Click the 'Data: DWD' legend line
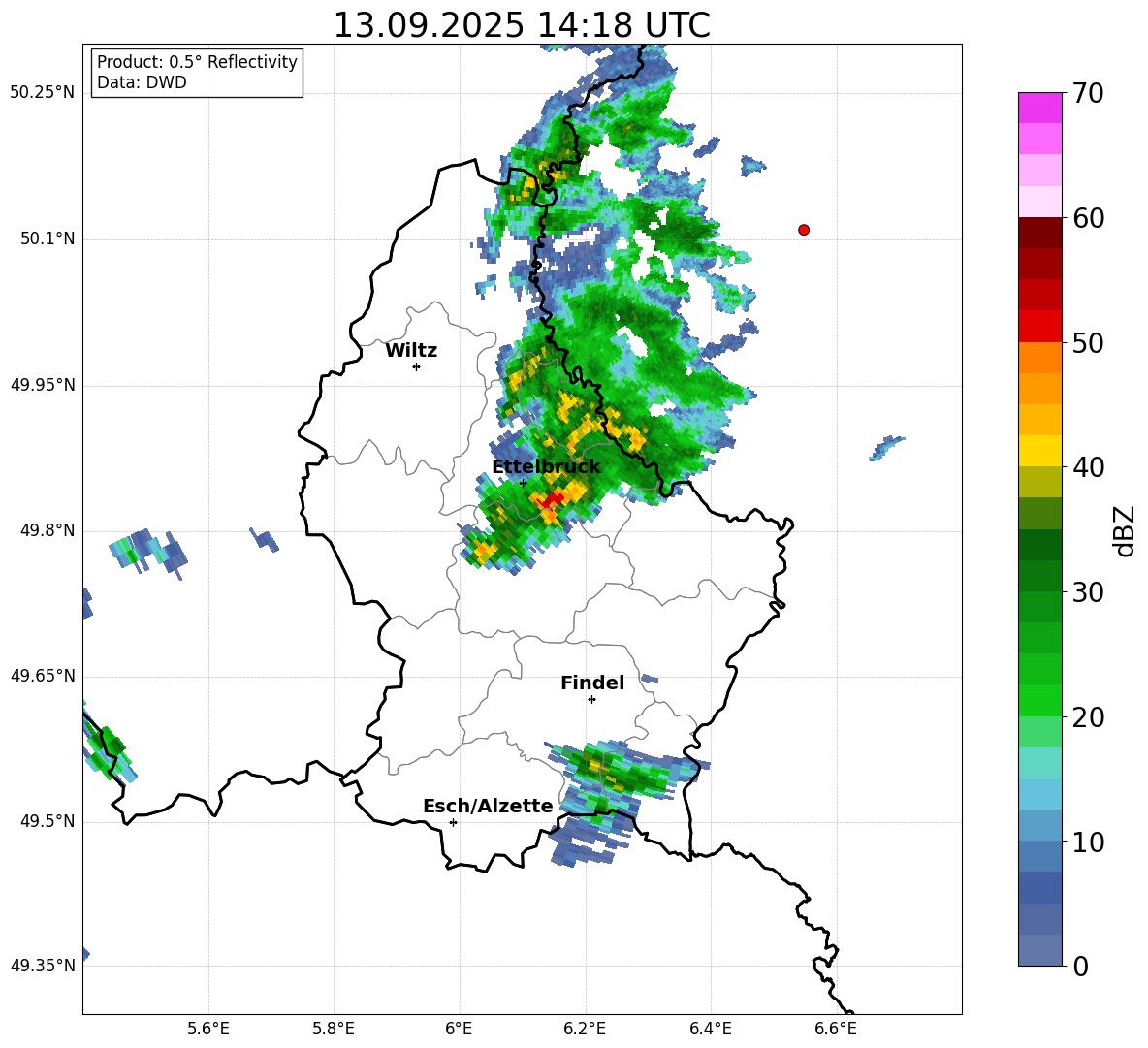The image size is (1148, 1048). pos(142,82)
